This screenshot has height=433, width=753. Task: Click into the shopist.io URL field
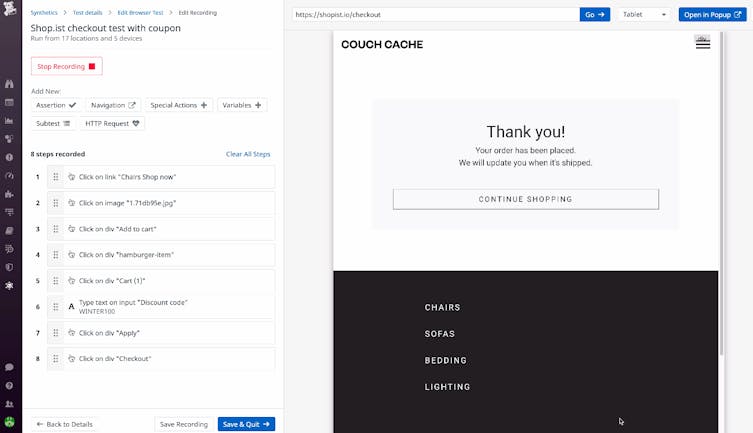pyautogui.click(x=436, y=14)
